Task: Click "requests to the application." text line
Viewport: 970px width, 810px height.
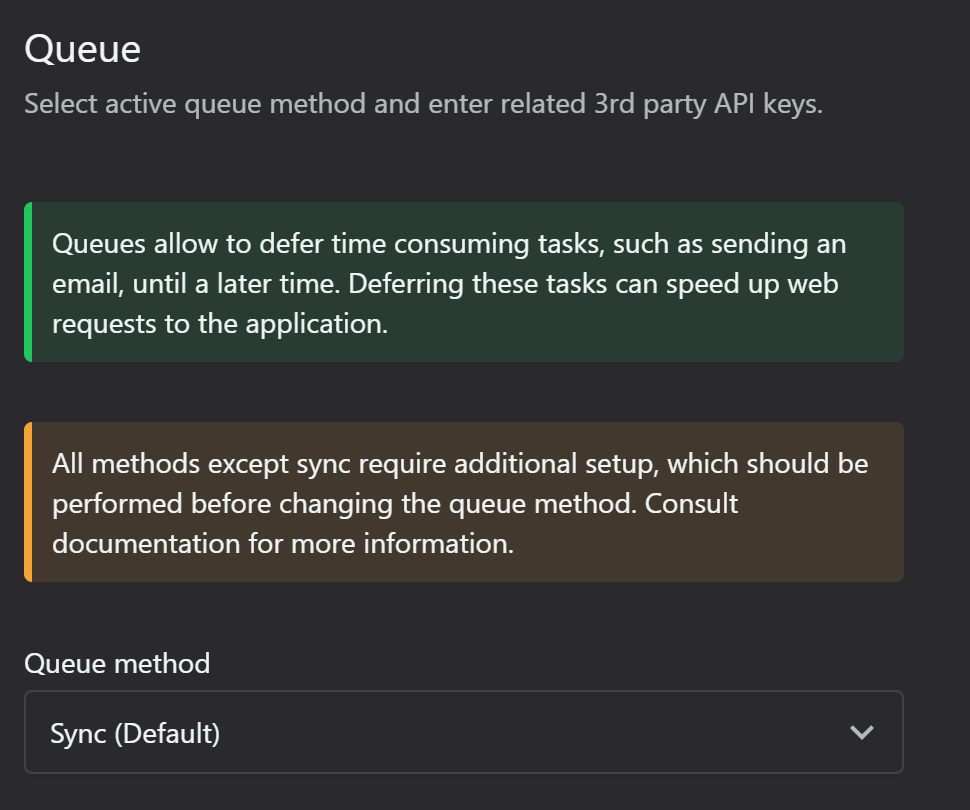Action: click(219, 324)
